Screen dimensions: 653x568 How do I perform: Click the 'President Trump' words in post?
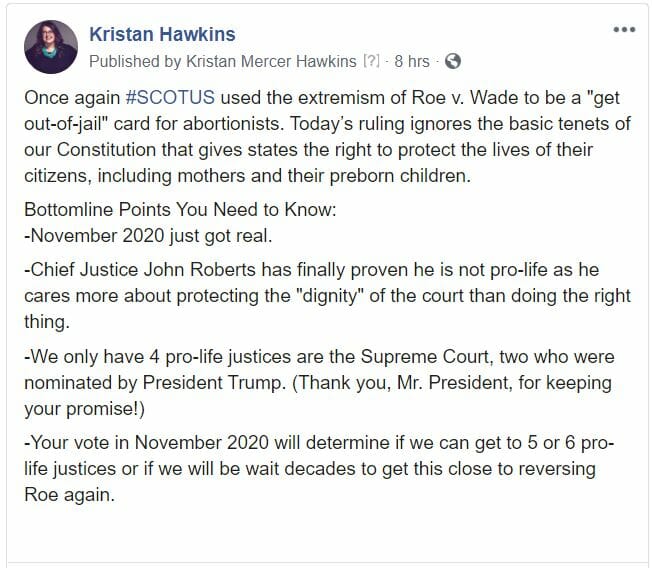coord(214,383)
